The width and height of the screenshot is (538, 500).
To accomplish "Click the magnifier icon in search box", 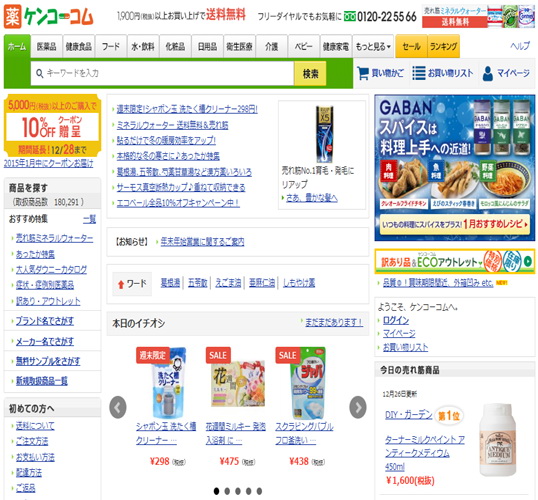I will coord(39,73).
